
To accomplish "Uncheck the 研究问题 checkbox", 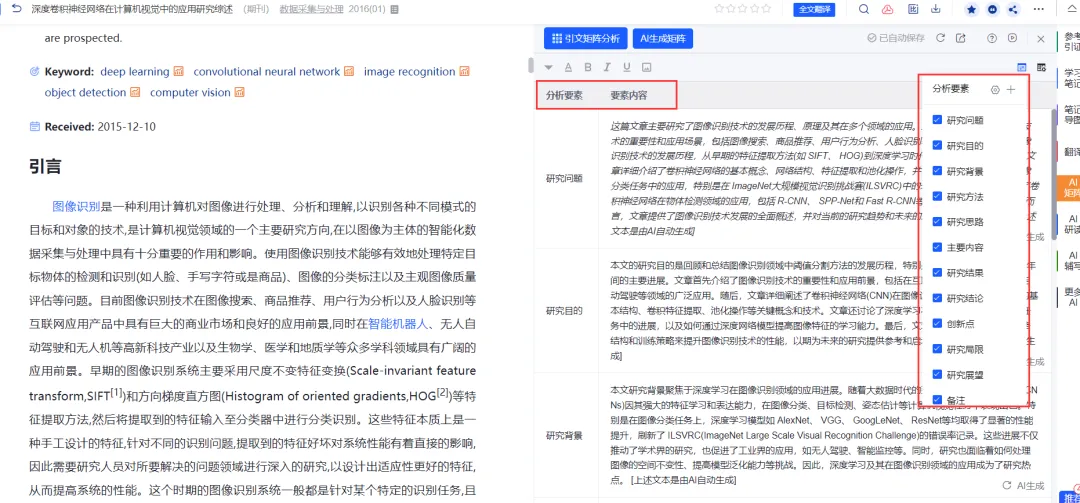I will pyautogui.click(x=937, y=120).
